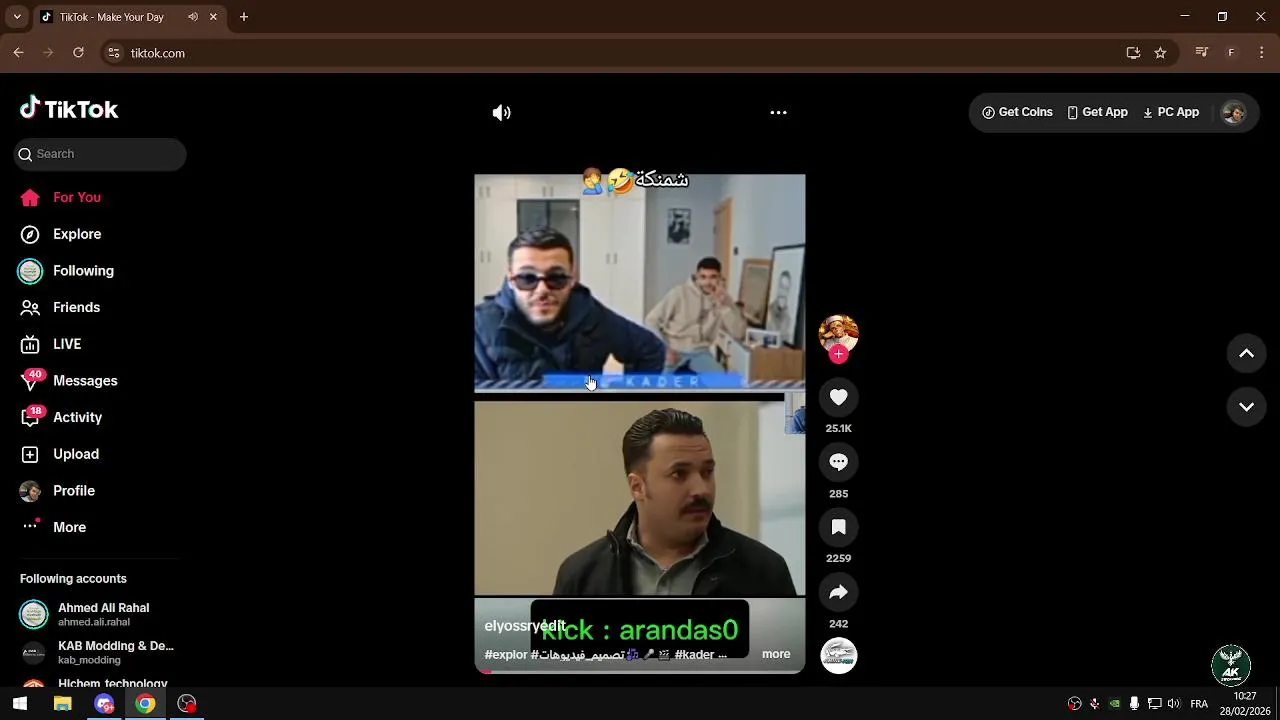Go to previous video with up chevron
The image size is (1280, 720).
coord(1246,353)
